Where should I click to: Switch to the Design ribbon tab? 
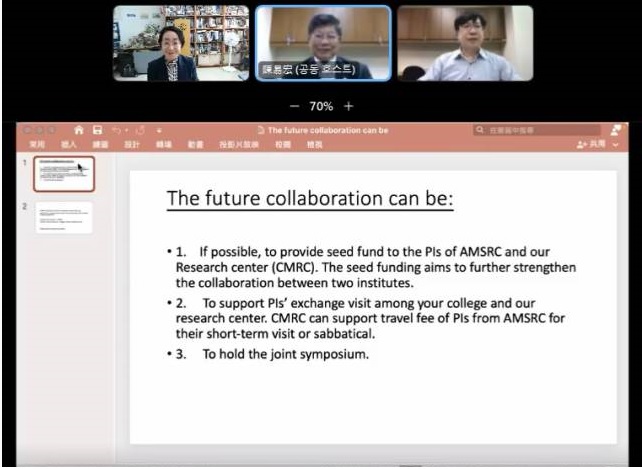[131, 145]
